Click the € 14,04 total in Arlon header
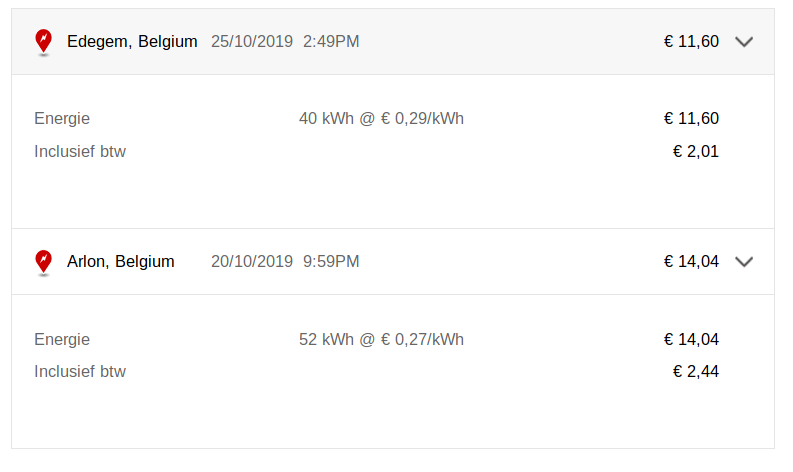This screenshot has height=472, width=793. click(691, 261)
